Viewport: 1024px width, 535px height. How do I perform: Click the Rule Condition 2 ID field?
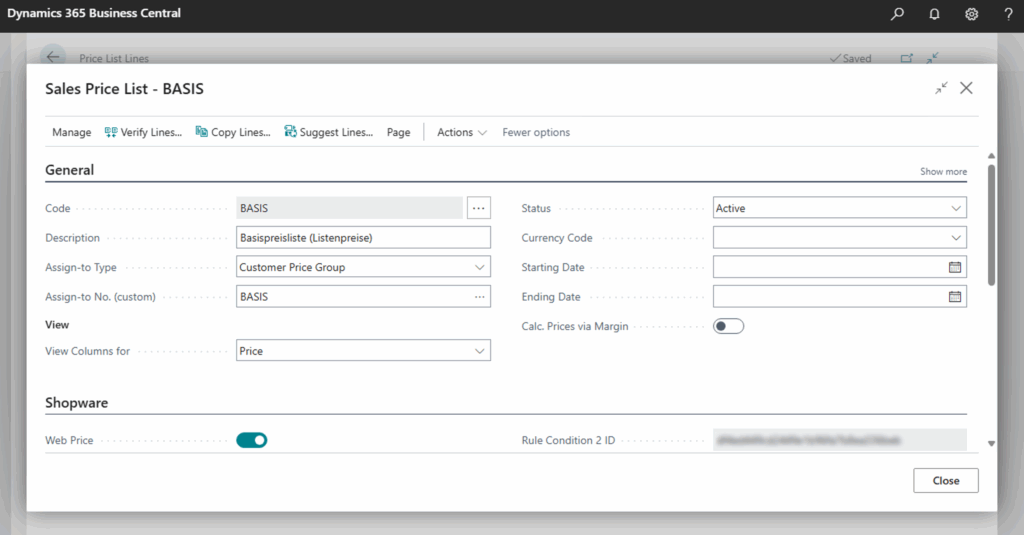pos(840,440)
